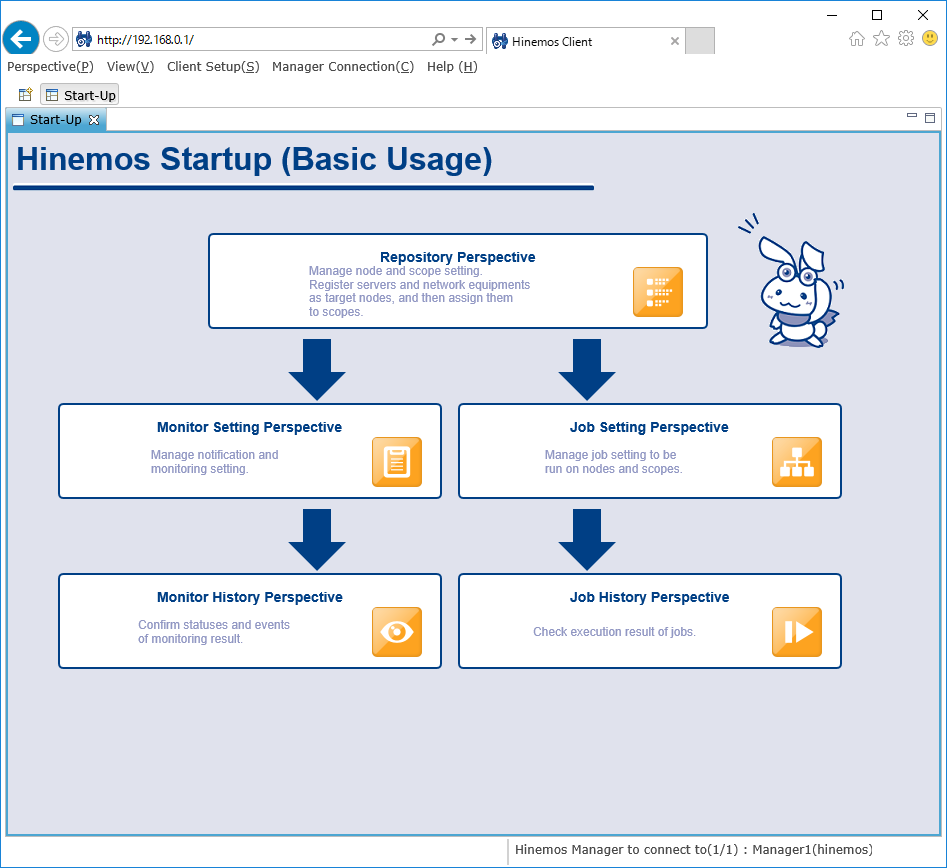Open the Job History Perspective play icon

pos(797,632)
